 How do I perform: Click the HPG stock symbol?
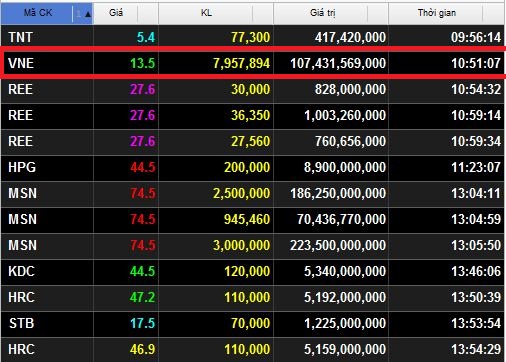point(22,167)
